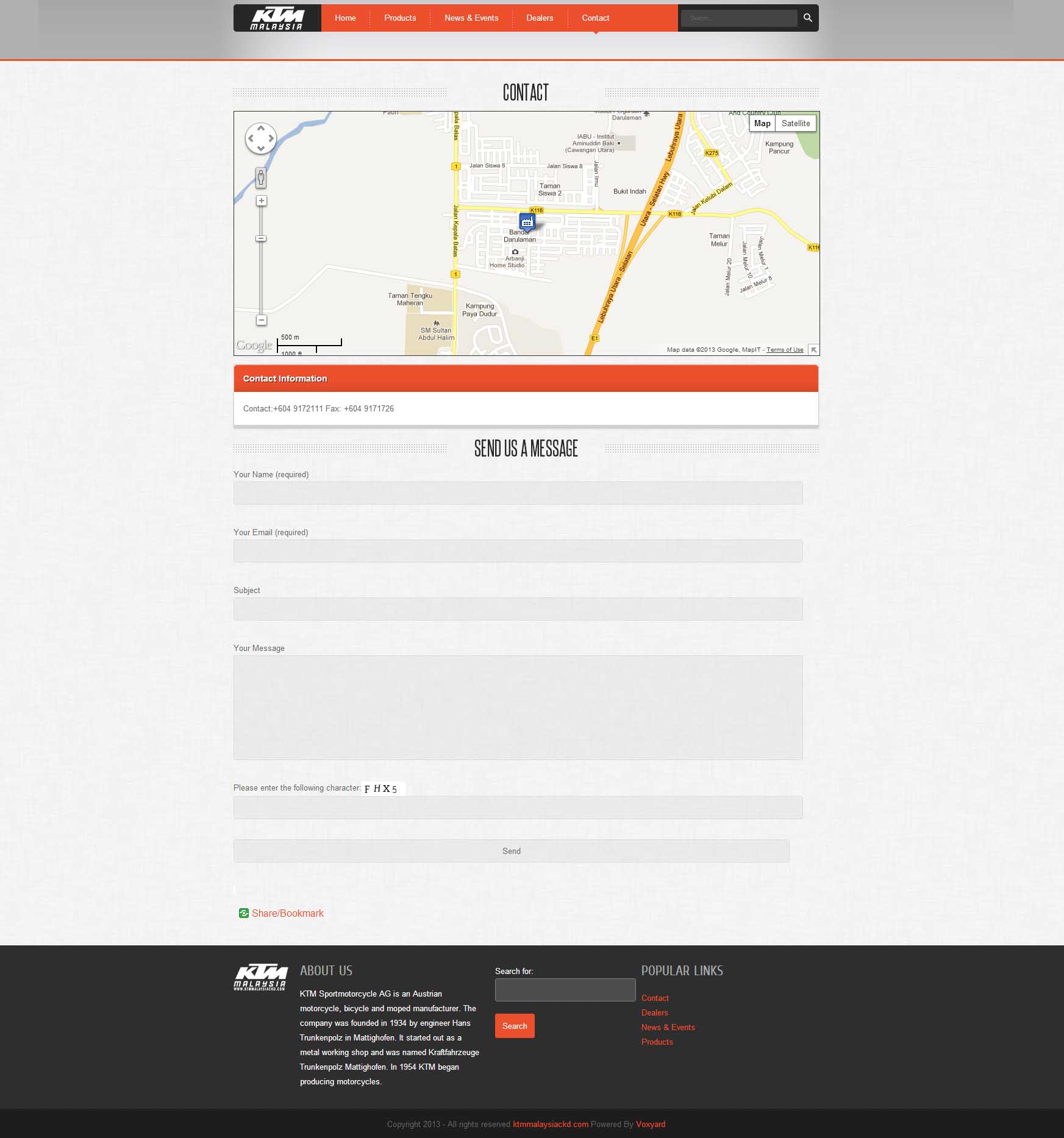The height and width of the screenshot is (1138, 1064).
Task: Click the magnifier search icon in header
Action: click(x=807, y=18)
